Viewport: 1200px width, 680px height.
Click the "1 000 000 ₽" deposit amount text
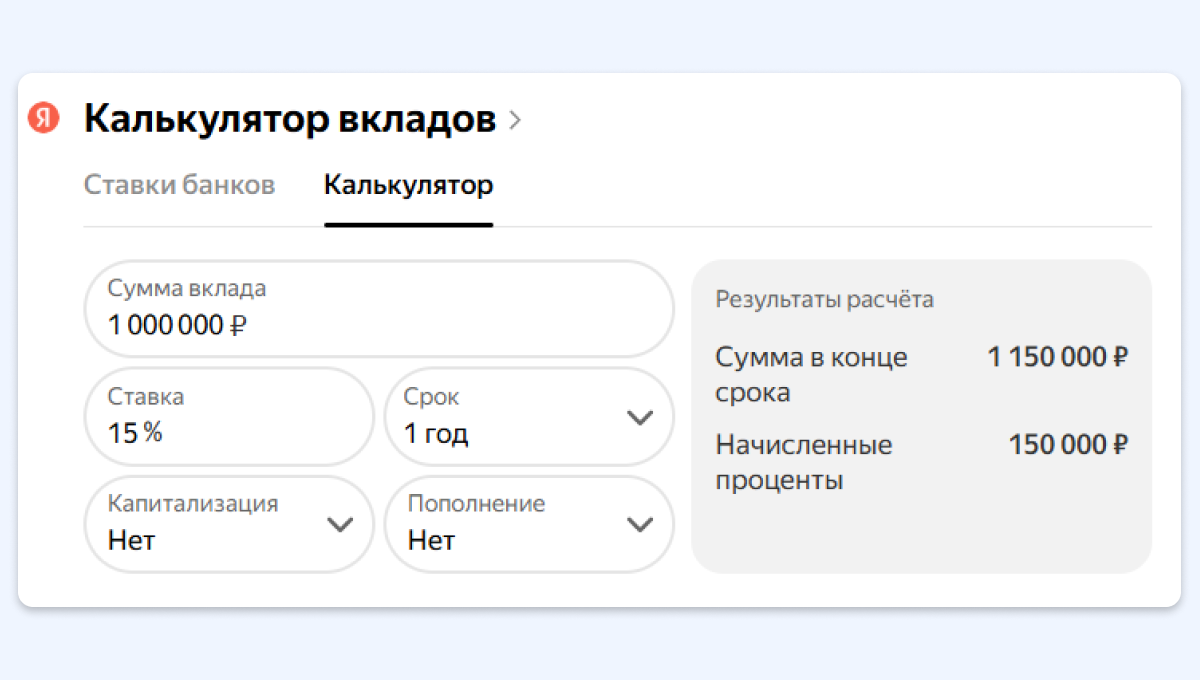[177, 325]
